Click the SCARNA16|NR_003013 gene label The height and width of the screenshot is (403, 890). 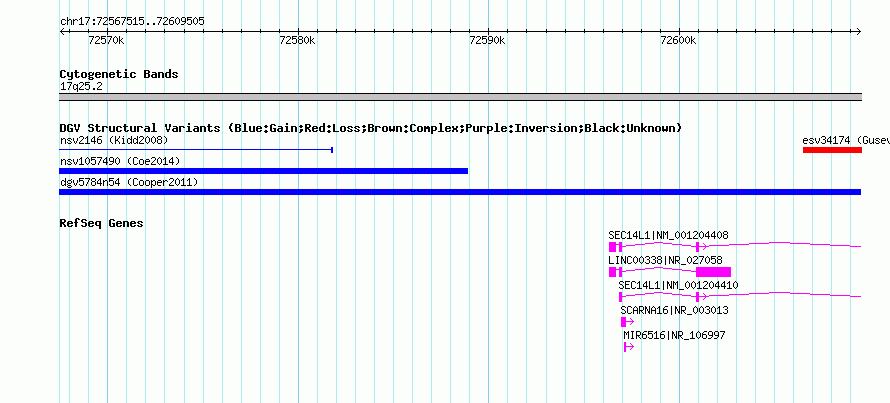click(x=674, y=310)
